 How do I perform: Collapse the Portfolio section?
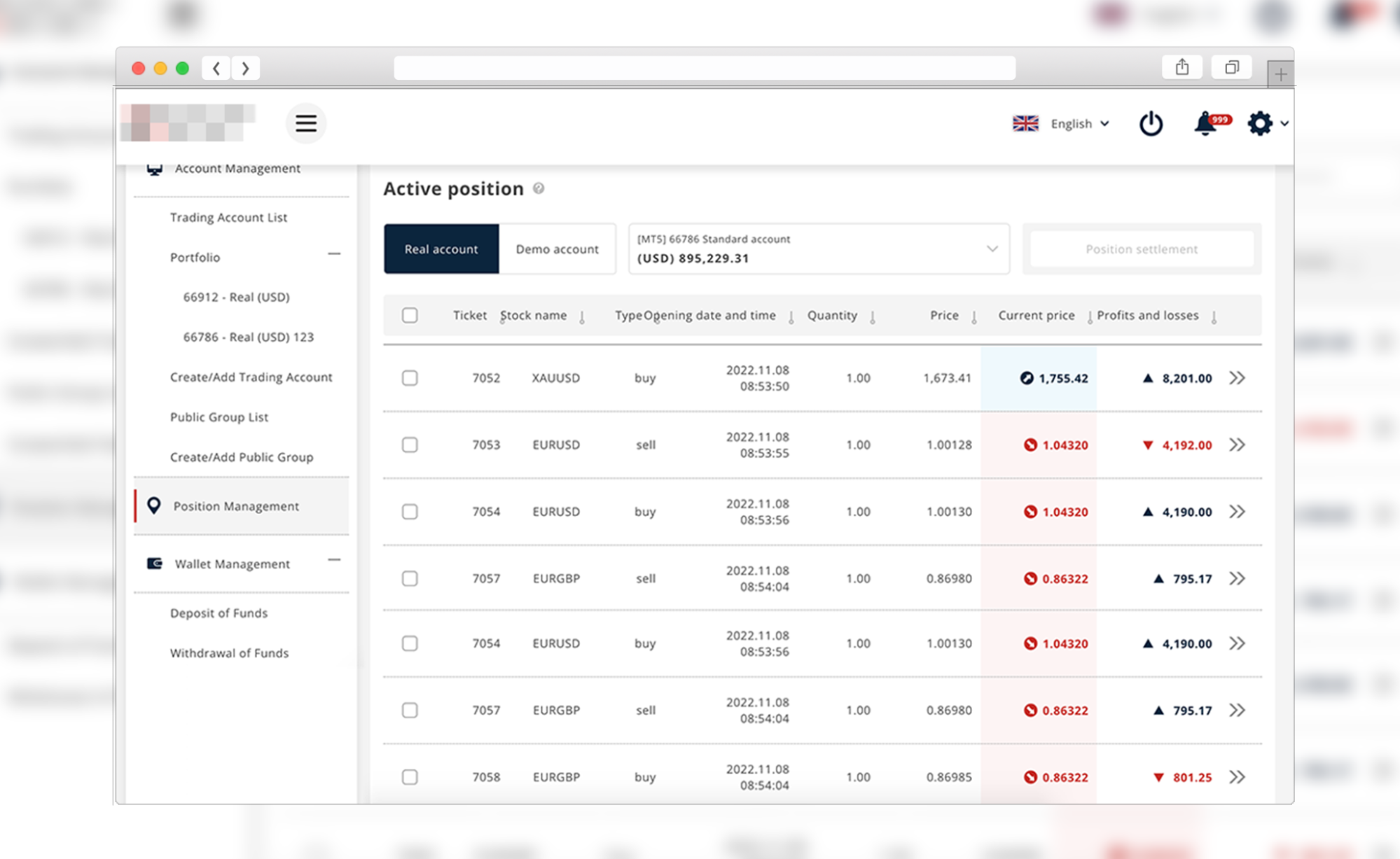click(x=334, y=254)
